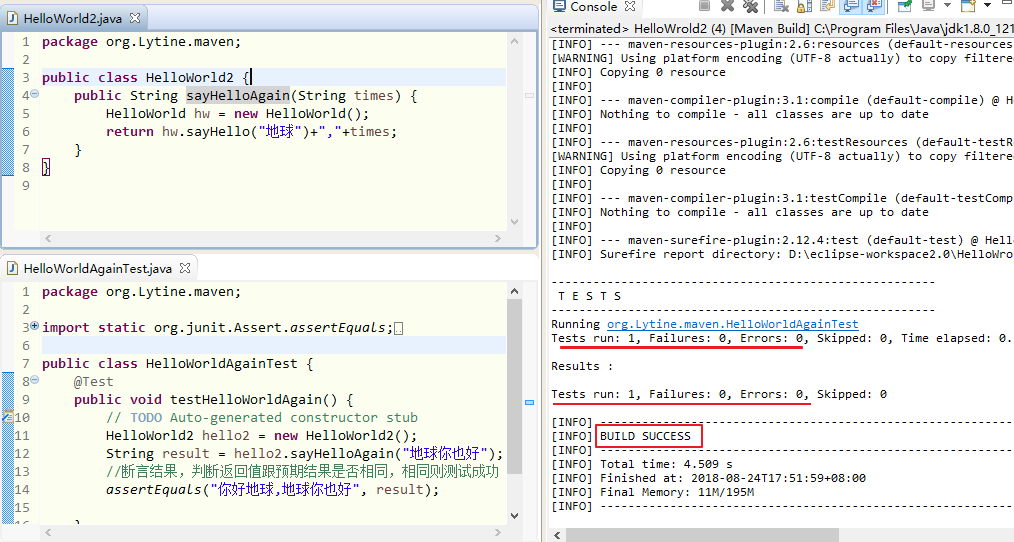The height and width of the screenshot is (542, 1014).
Task: Click scroll-down arrow in HelloWorld2.java editor
Action: point(515,222)
